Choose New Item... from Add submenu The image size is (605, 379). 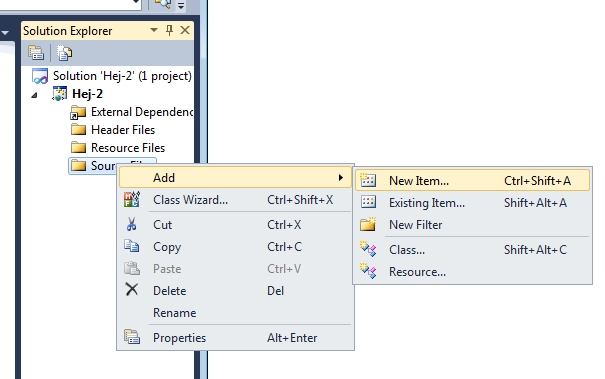472,180
